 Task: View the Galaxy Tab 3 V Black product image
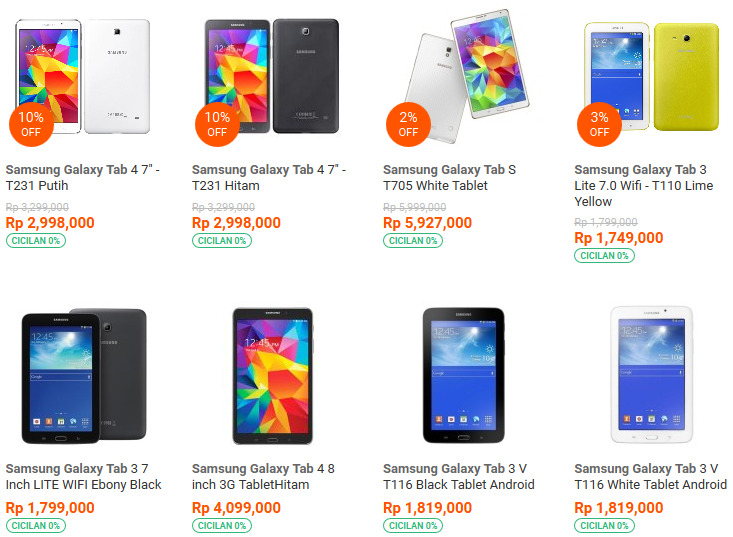point(462,375)
